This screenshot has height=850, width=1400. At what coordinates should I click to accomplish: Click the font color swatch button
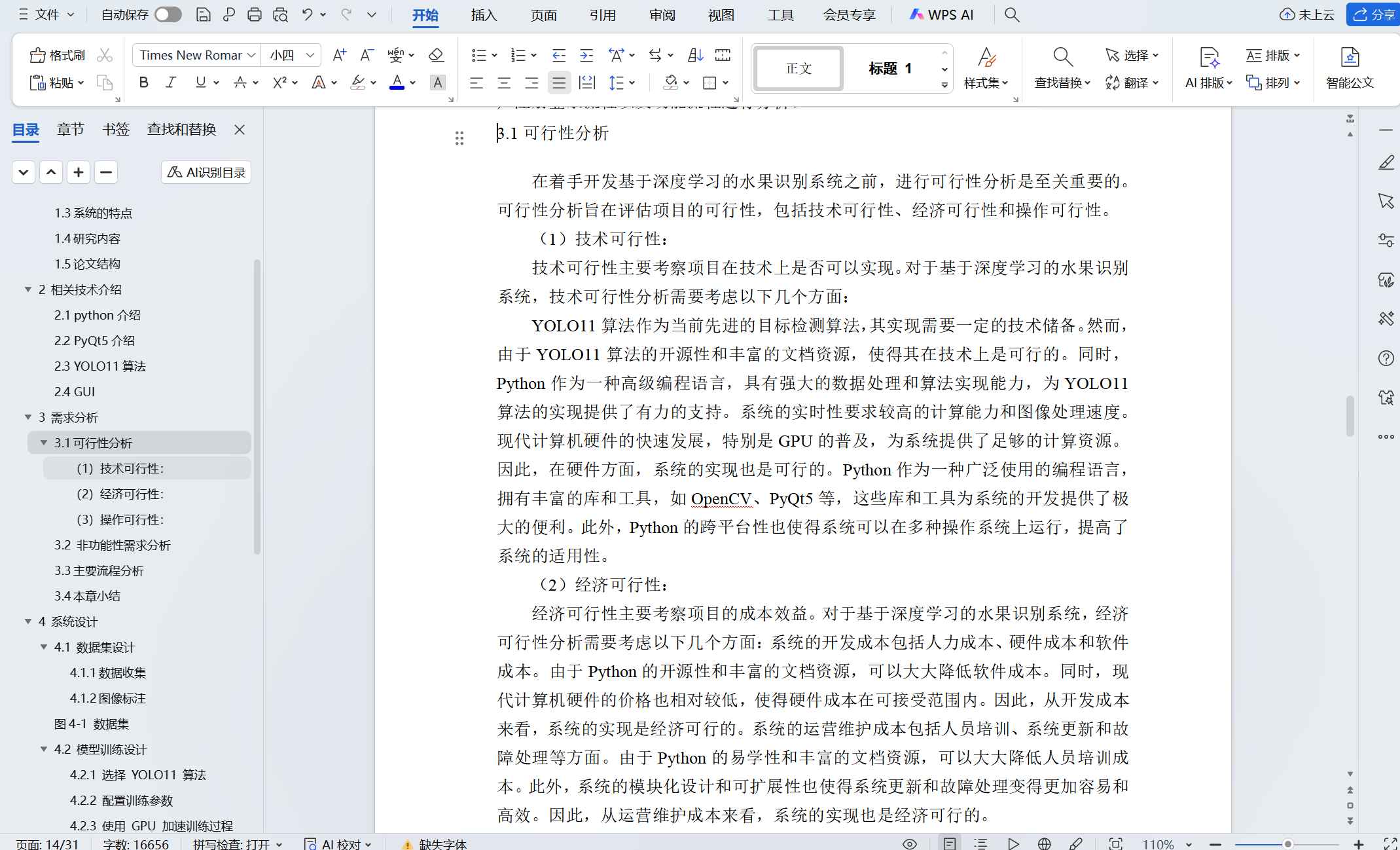coord(397,83)
